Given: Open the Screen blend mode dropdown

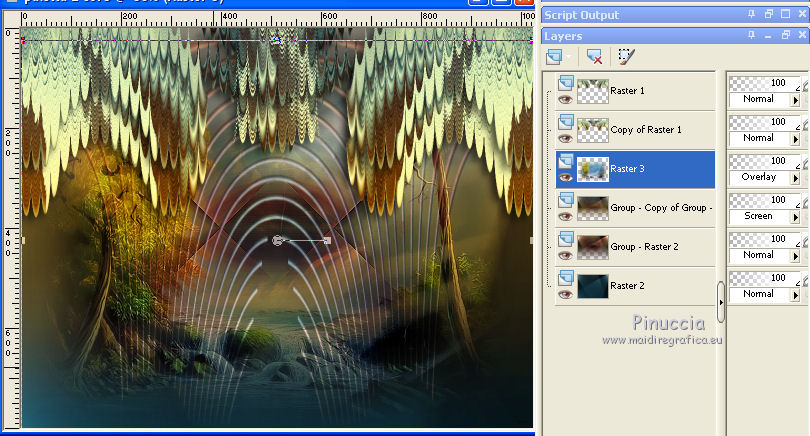Looking at the screenshot, I should 796,216.
